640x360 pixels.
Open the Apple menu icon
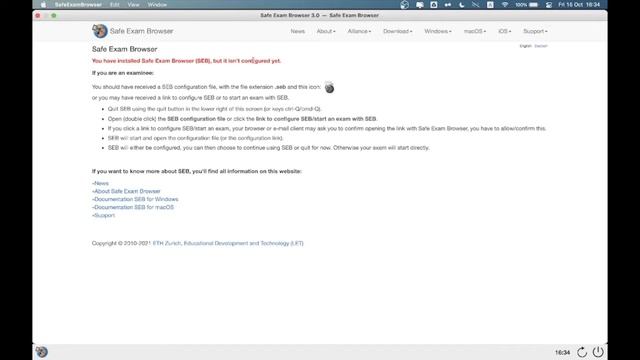[x=43, y=5]
